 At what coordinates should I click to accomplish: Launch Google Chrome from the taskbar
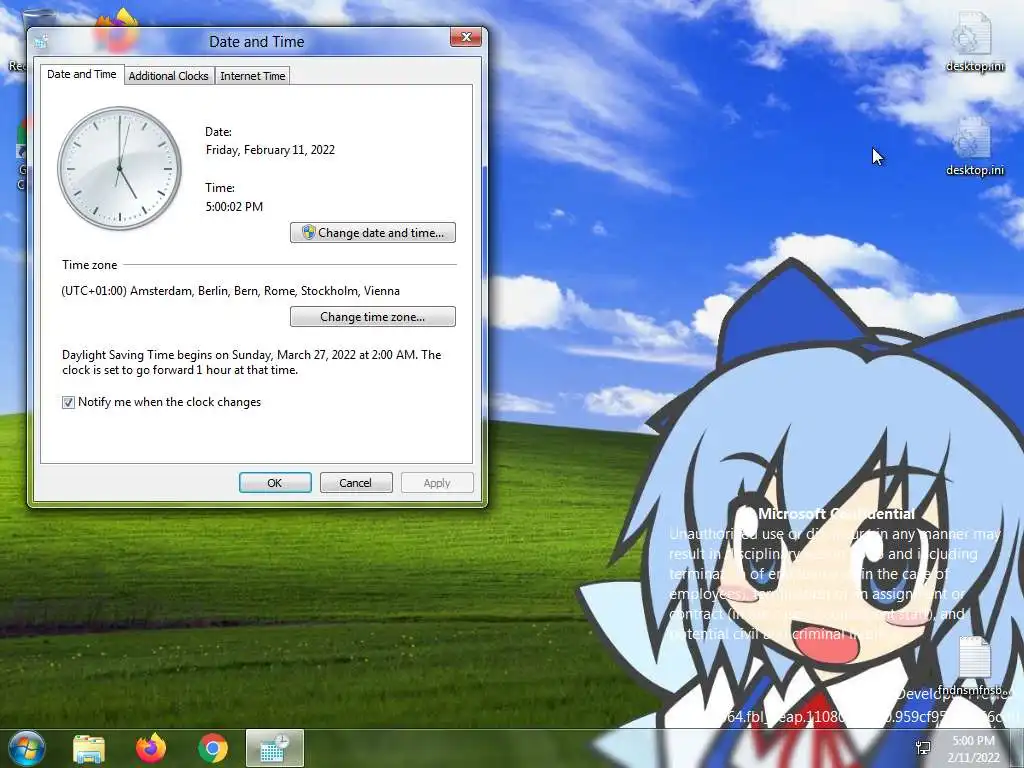click(213, 748)
